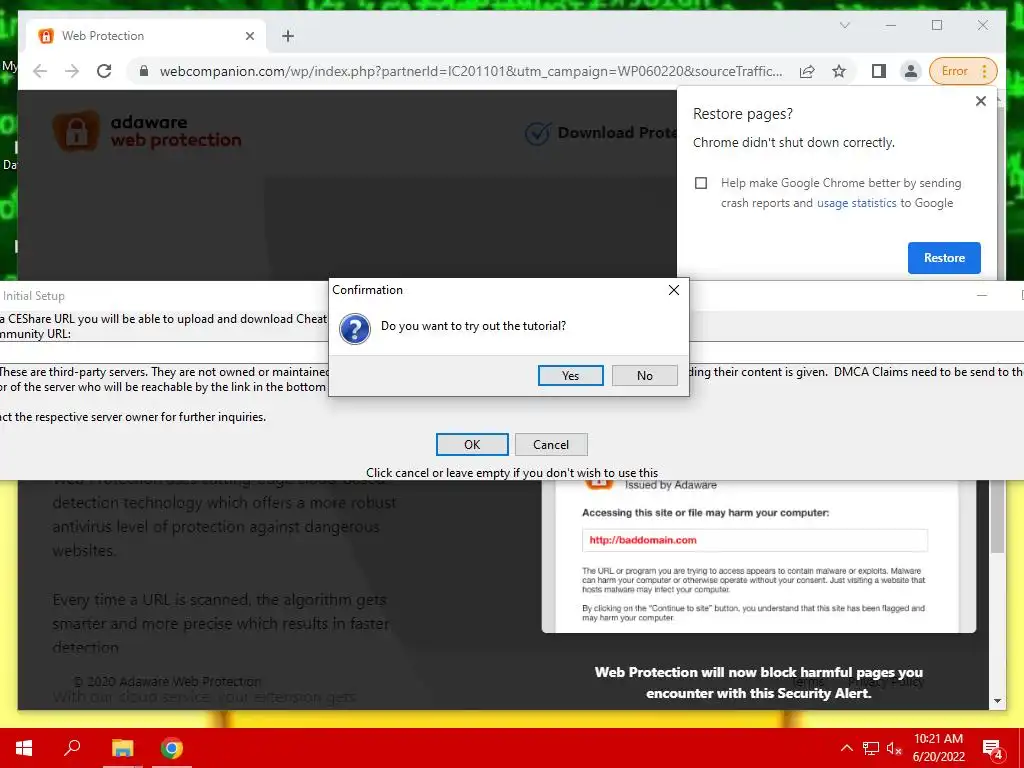
Task: Click the network tray icon
Action: pos(871,748)
